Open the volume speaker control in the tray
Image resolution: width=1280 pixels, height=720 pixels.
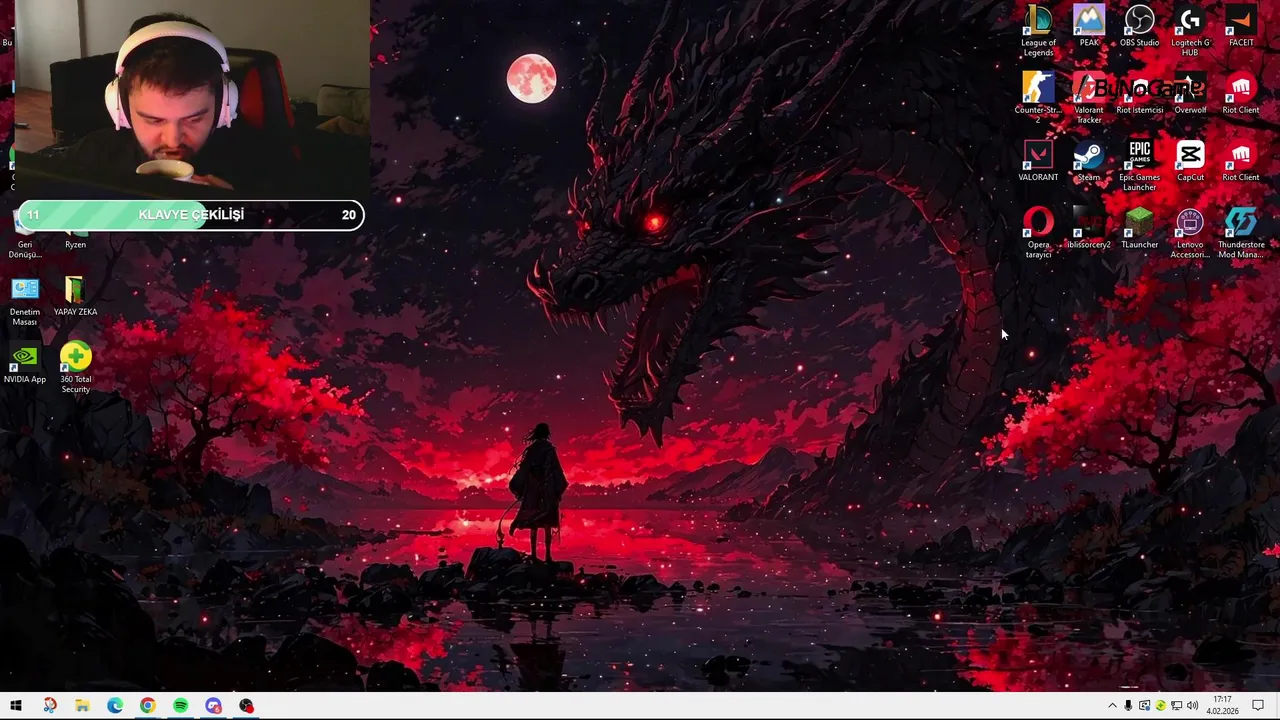tap(1192, 706)
